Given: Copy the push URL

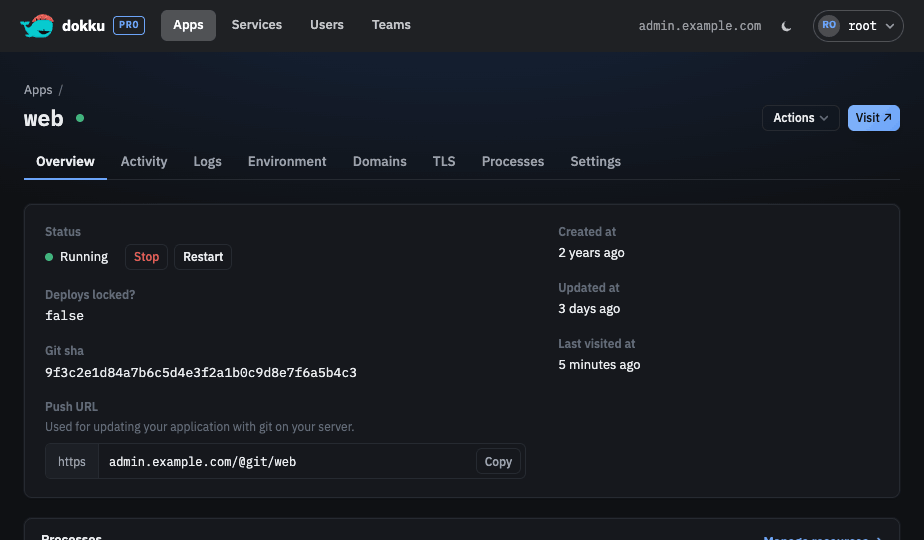Looking at the screenshot, I should (x=498, y=462).
